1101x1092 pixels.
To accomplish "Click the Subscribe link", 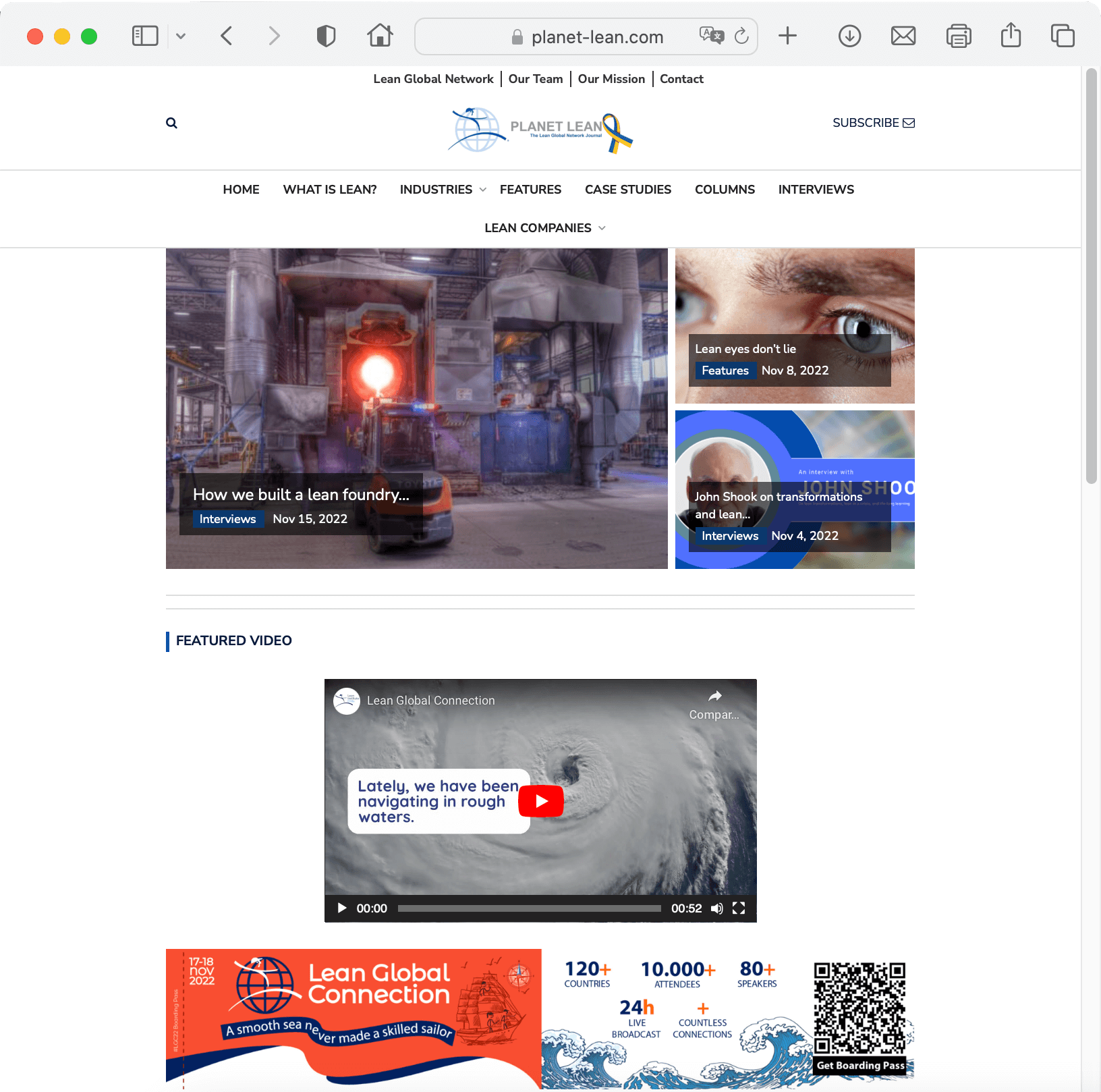I will tap(874, 123).
